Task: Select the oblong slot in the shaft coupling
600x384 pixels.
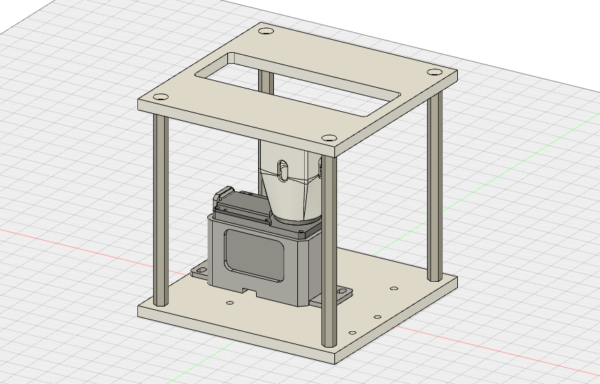Action: [283, 170]
